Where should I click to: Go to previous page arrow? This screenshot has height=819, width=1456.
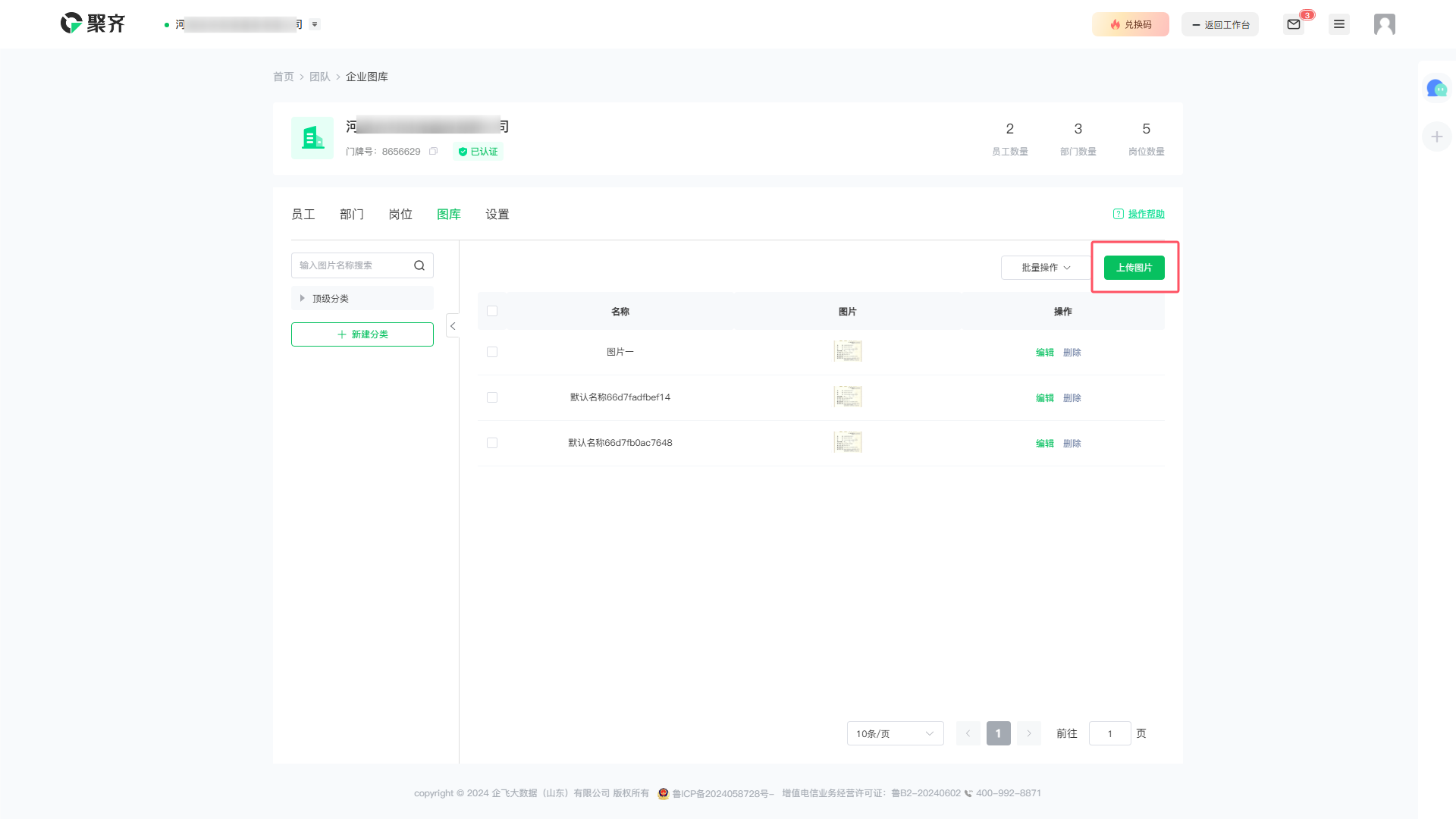[968, 733]
